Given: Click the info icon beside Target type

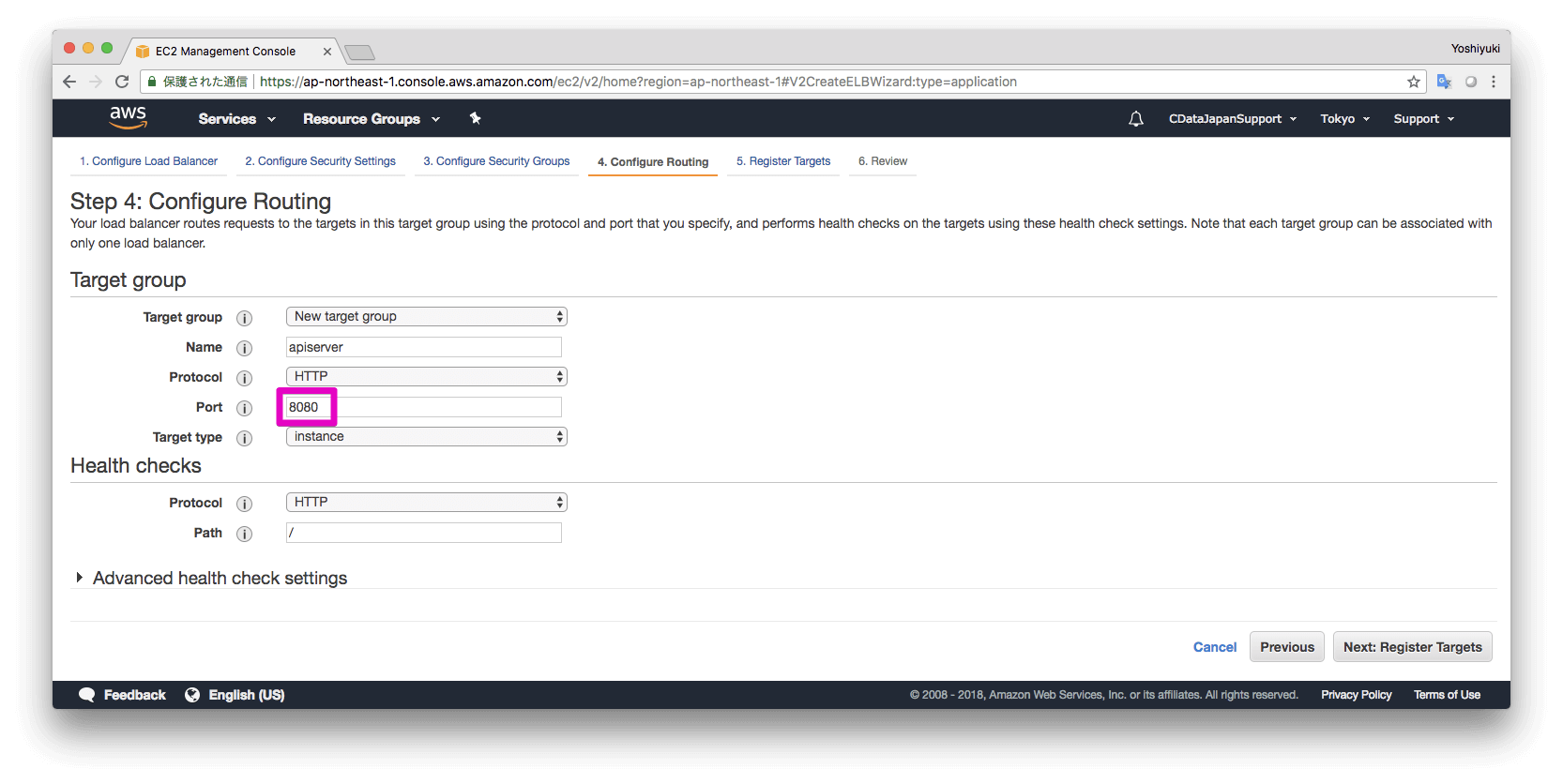Looking at the screenshot, I should pos(245,438).
